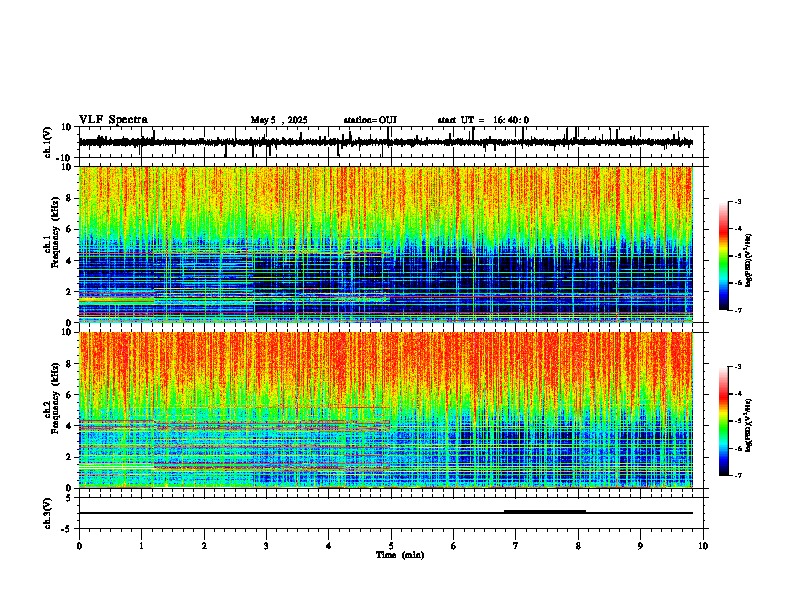Viewport: 792px width, 612px height.
Task: Click the "8" kHz tick on the ch.1 frequency axis
Action: point(69,198)
